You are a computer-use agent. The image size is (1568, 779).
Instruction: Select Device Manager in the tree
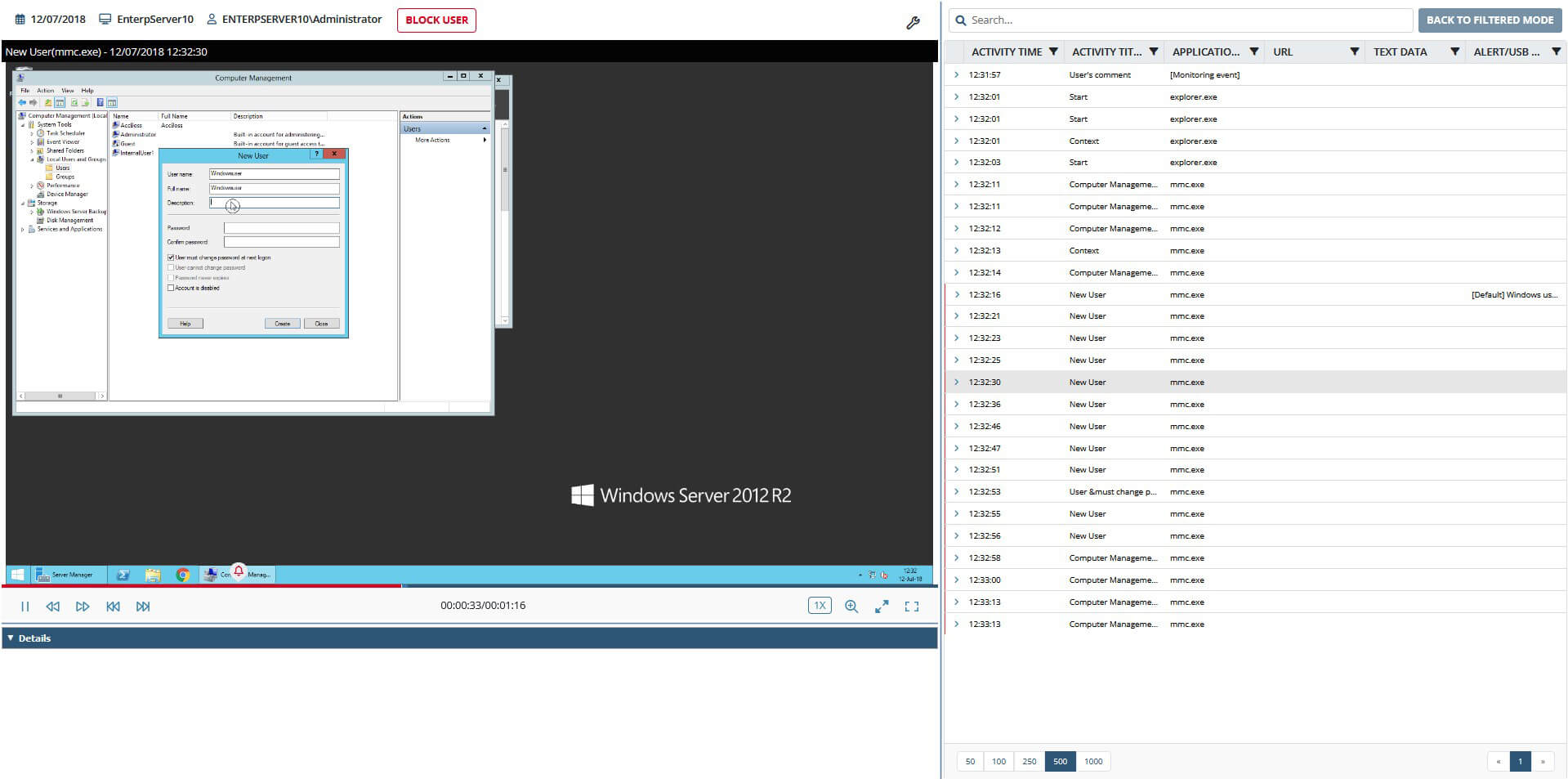coord(67,195)
